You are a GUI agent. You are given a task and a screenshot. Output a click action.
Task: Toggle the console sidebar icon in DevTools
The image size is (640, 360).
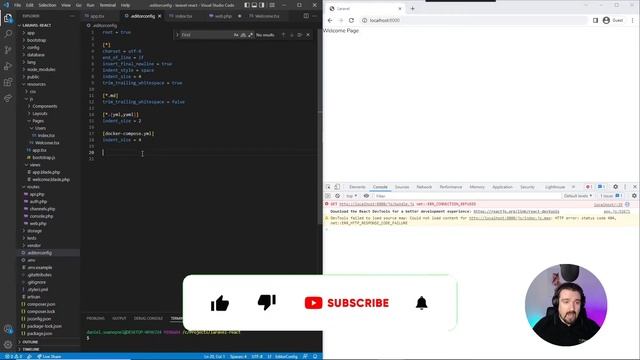click(x=328, y=196)
